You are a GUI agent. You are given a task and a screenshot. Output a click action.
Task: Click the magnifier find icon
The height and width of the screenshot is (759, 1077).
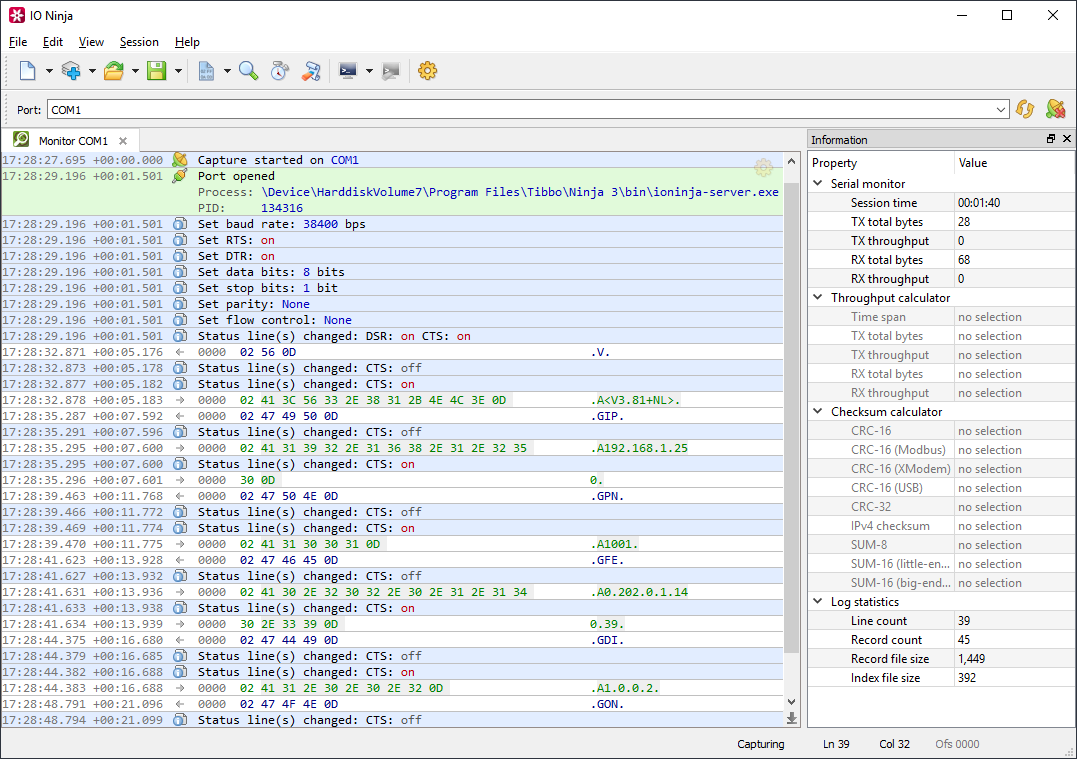(x=249, y=71)
